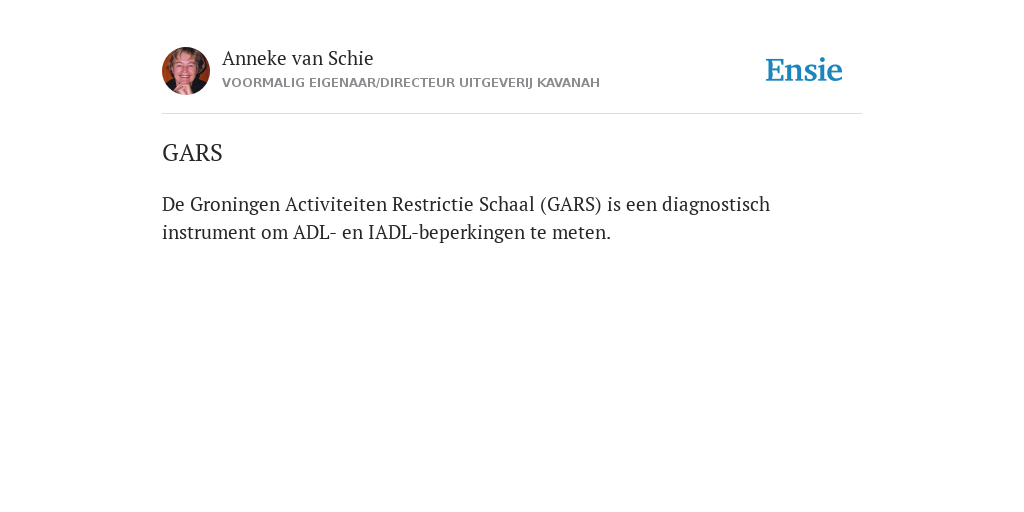Open the author name Anneke van Schie

tap(298, 58)
